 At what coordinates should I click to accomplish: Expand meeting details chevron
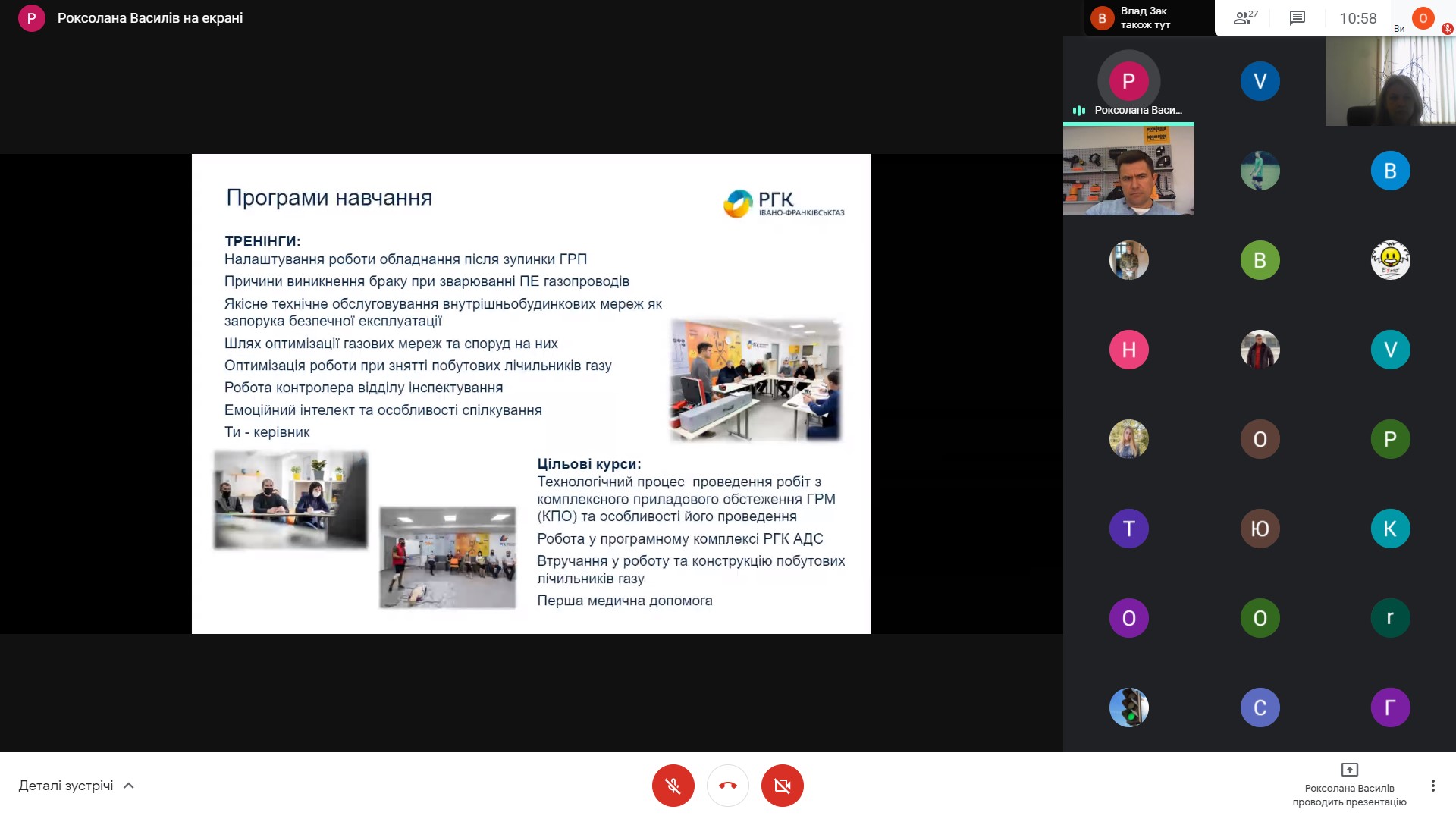tap(129, 786)
